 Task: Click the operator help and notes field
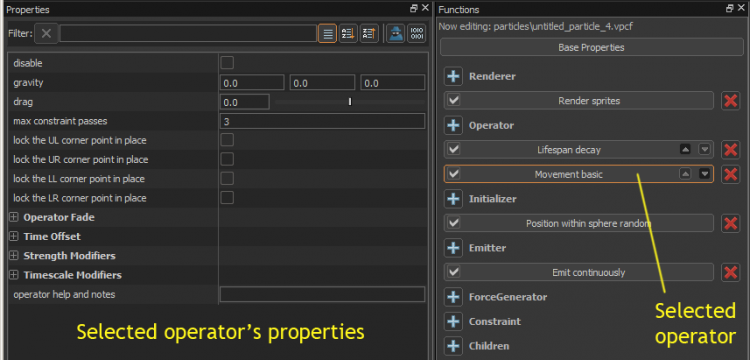point(322,295)
